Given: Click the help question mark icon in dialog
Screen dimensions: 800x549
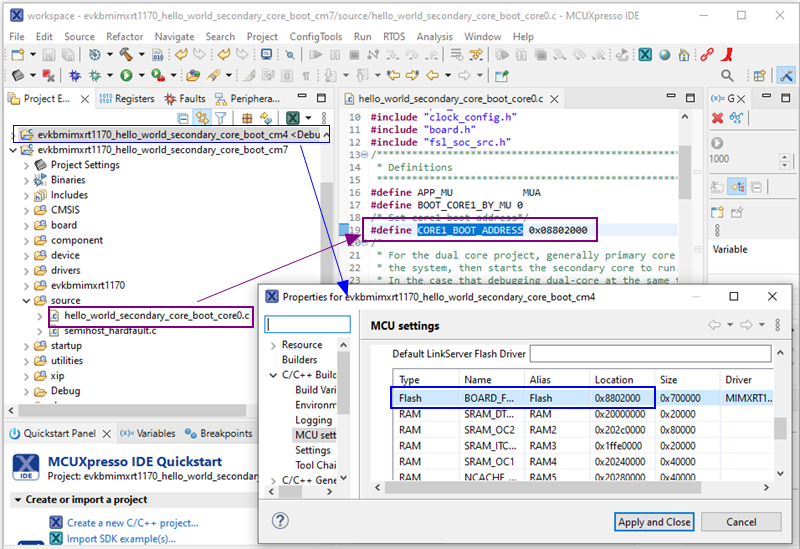Looking at the screenshot, I should pos(280,520).
